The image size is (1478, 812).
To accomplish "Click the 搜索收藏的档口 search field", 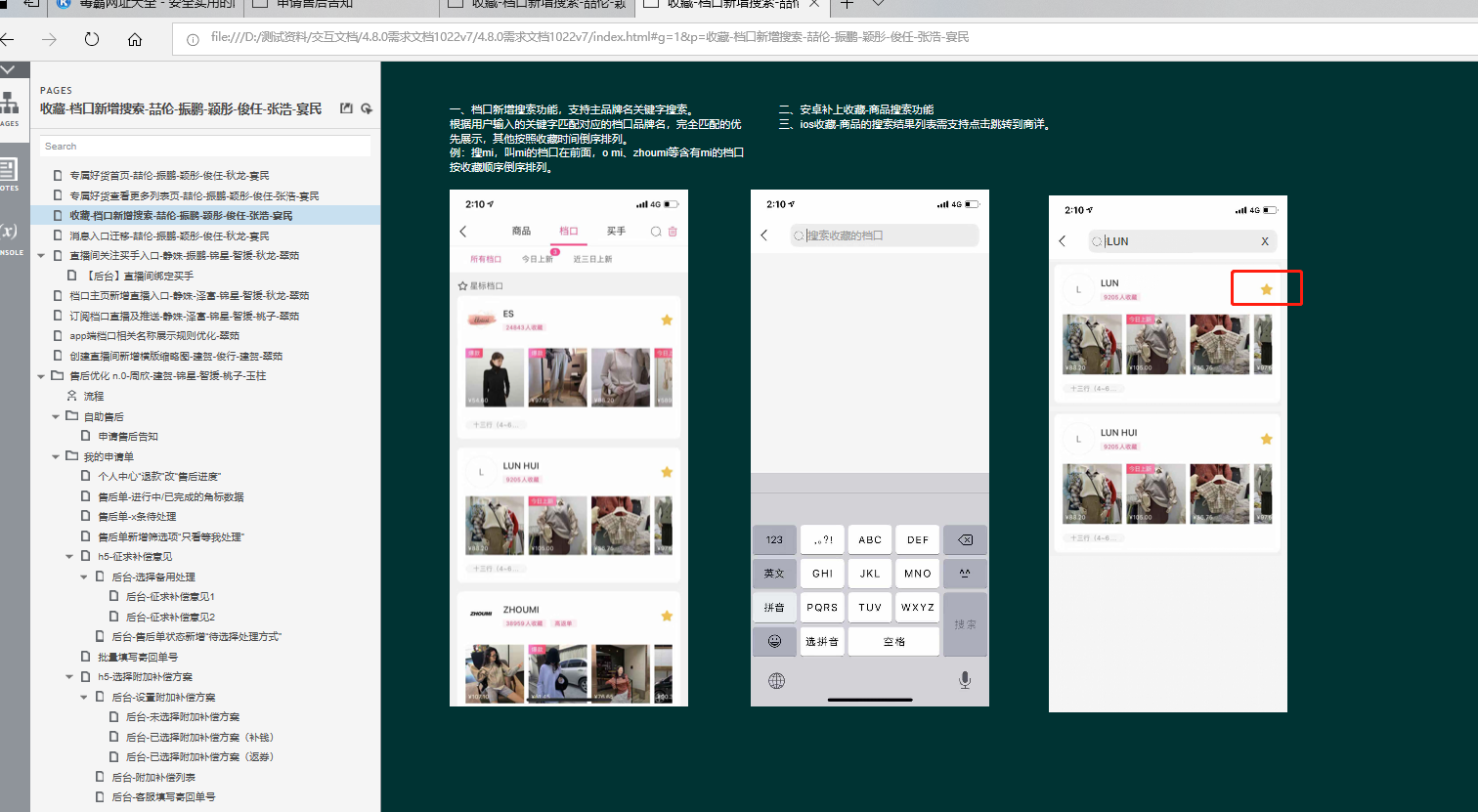I will point(885,235).
